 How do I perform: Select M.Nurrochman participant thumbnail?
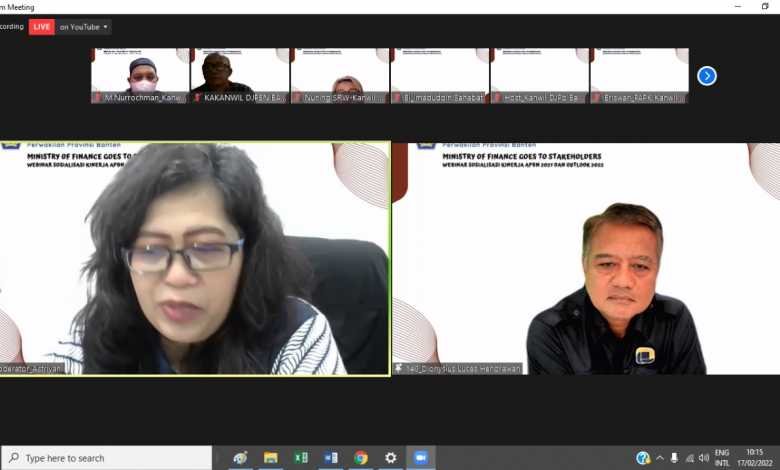140,75
